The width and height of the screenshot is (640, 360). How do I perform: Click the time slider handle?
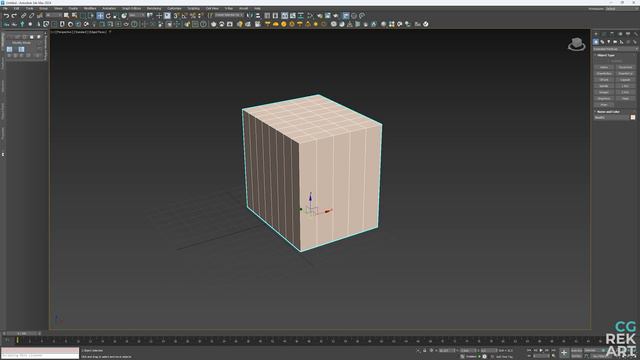[x=22, y=333]
